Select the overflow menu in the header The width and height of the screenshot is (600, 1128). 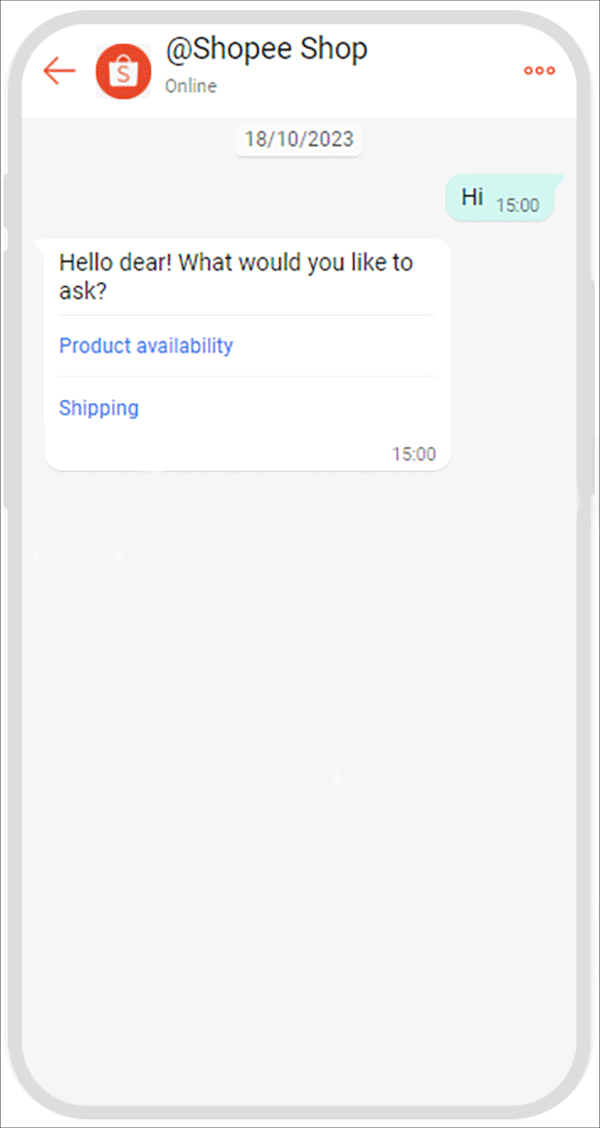point(538,71)
